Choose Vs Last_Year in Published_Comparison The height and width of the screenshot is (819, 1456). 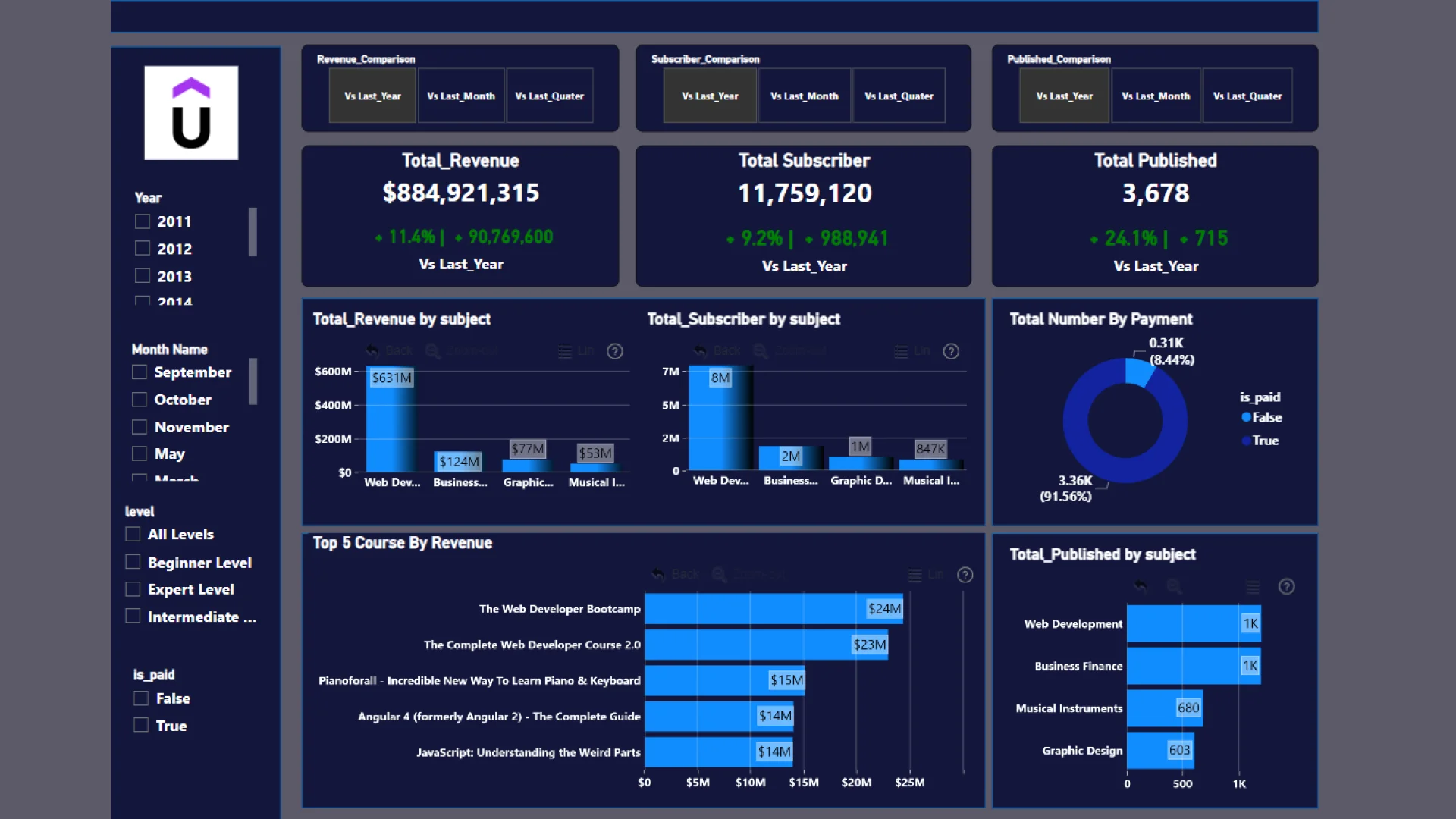[1065, 96]
